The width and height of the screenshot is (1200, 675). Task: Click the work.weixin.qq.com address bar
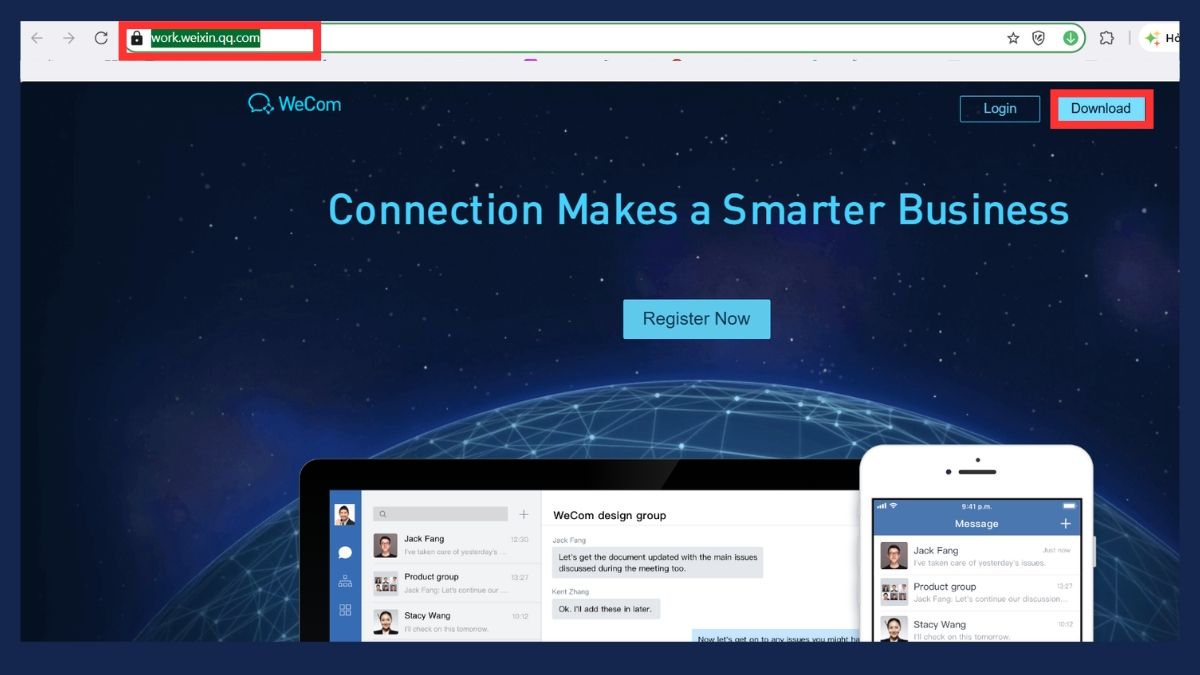[x=604, y=39]
